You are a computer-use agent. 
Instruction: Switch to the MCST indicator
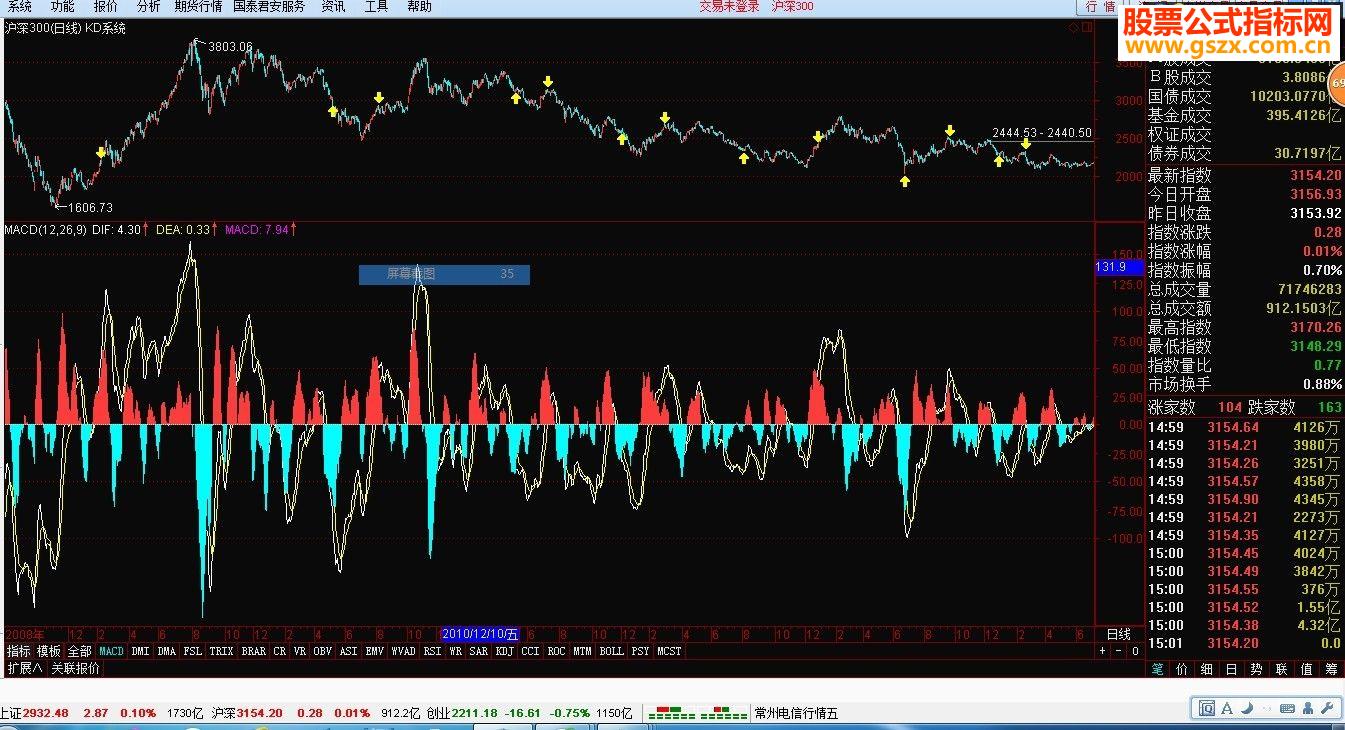pos(669,651)
